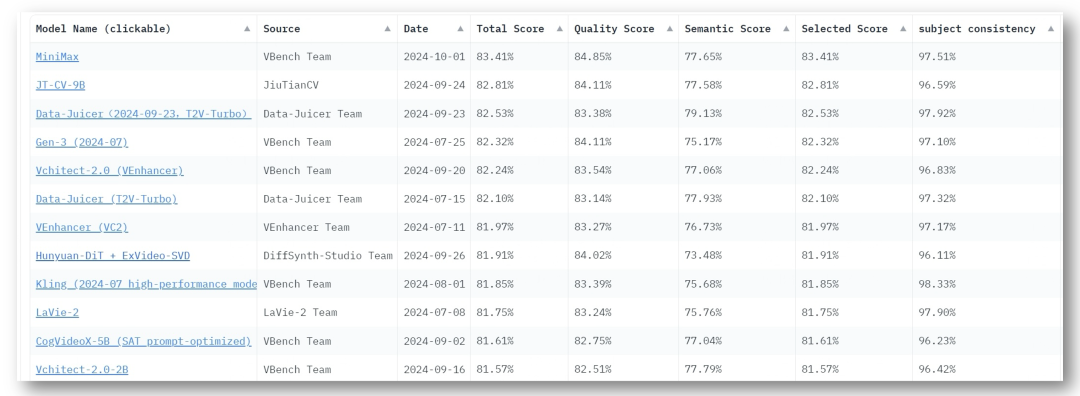Select subject consistency 97.92% cell

986,114
